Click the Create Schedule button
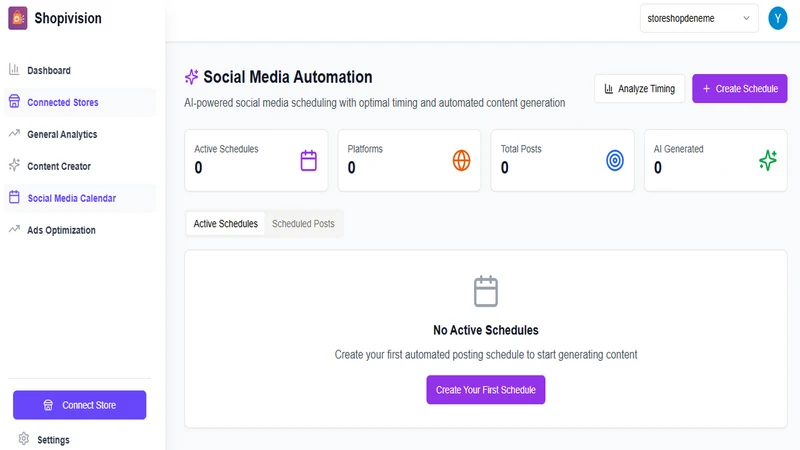Screen dimensions: 800x450 pos(739,88)
